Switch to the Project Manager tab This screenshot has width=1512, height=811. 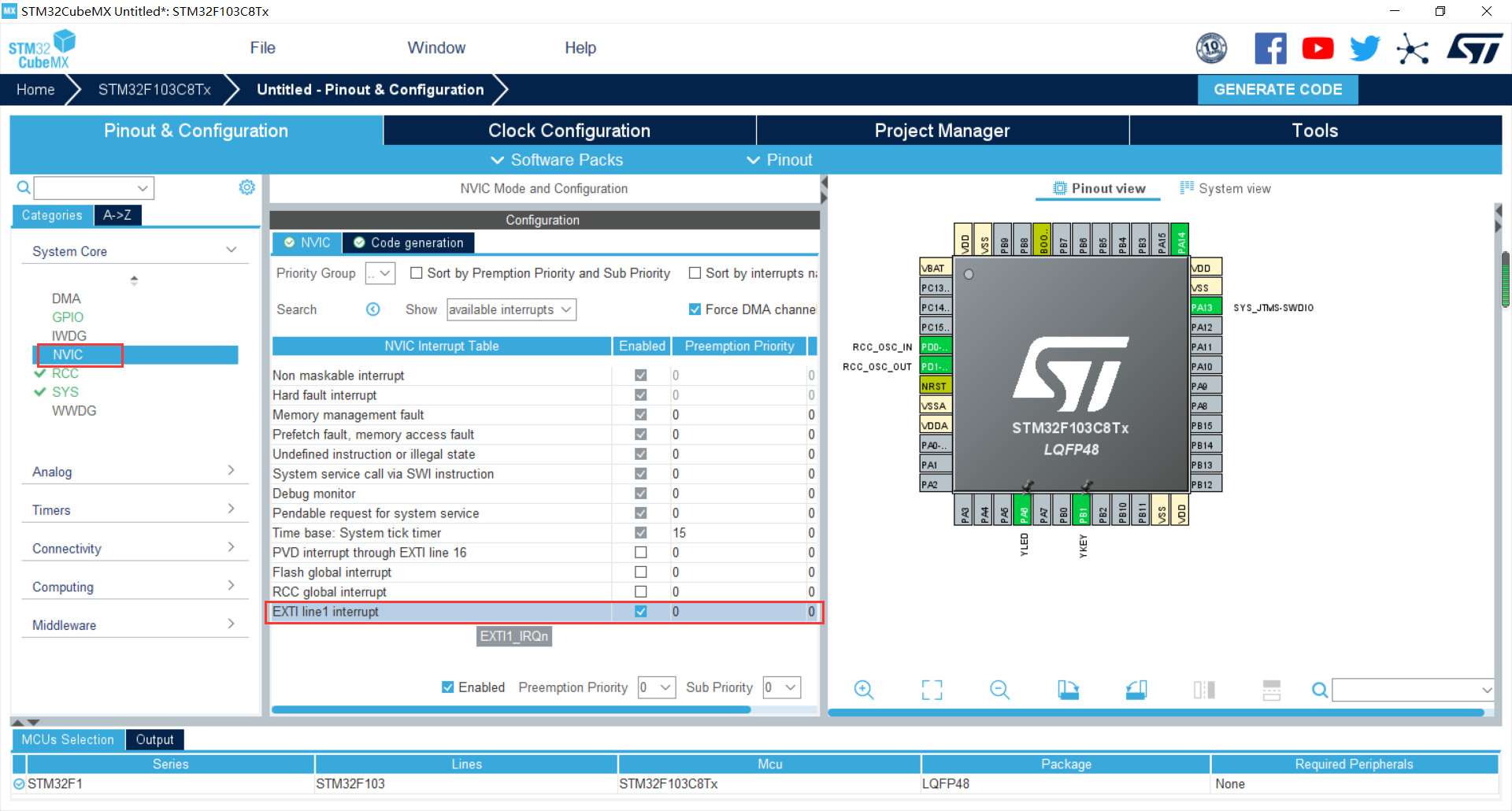pos(943,131)
